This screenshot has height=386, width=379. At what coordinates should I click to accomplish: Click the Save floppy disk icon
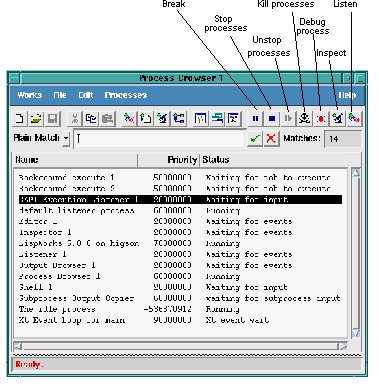(53, 119)
